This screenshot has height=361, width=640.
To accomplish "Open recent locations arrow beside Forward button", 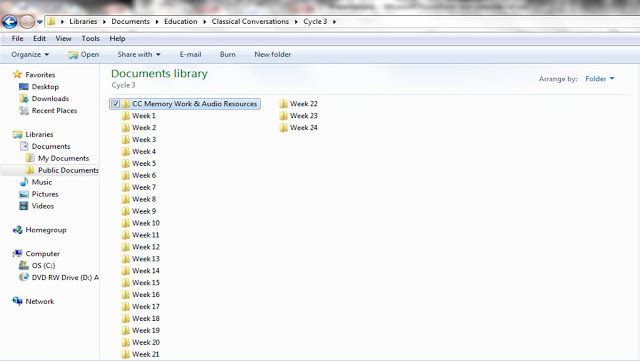I will tap(40, 22).
